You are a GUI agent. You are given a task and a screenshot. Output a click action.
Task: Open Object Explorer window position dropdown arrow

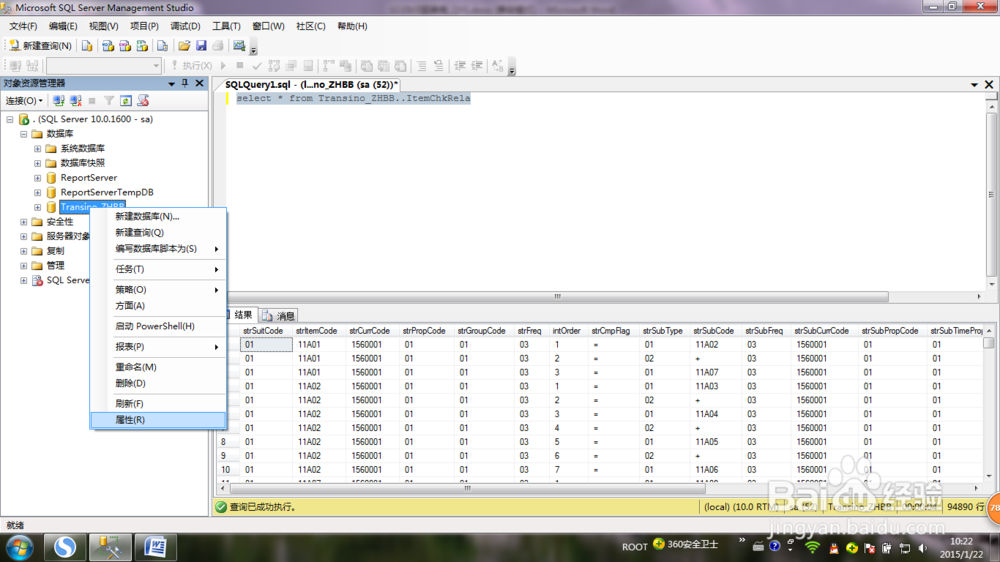(171, 84)
